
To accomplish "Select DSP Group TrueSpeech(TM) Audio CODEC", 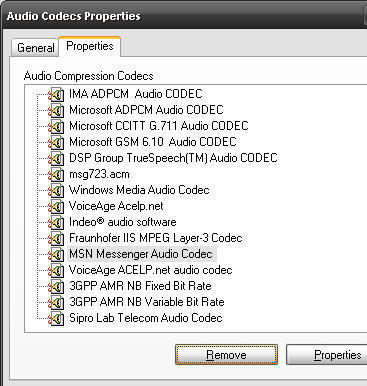I will pos(173,158).
